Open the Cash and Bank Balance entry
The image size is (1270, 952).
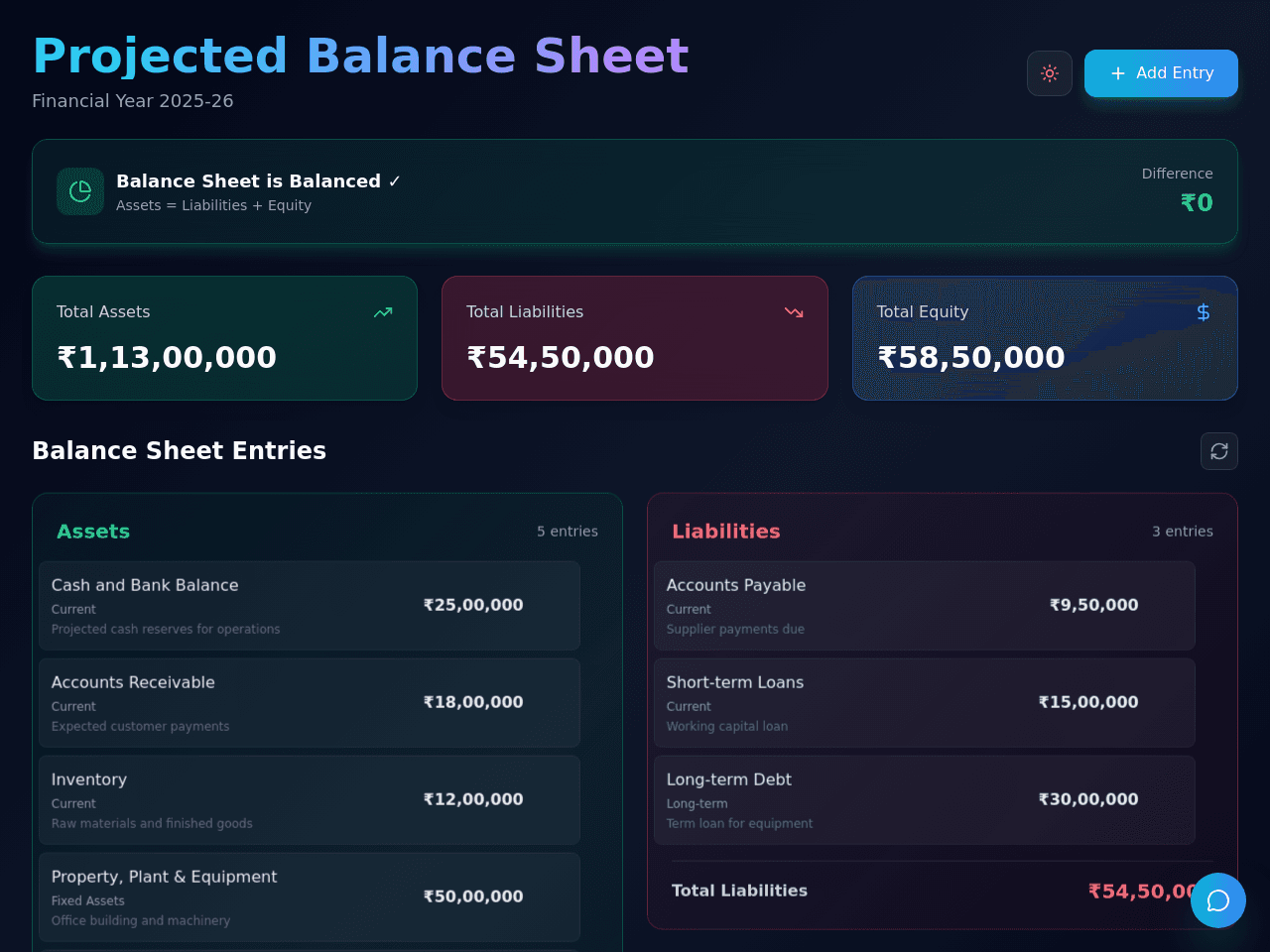[310, 606]
